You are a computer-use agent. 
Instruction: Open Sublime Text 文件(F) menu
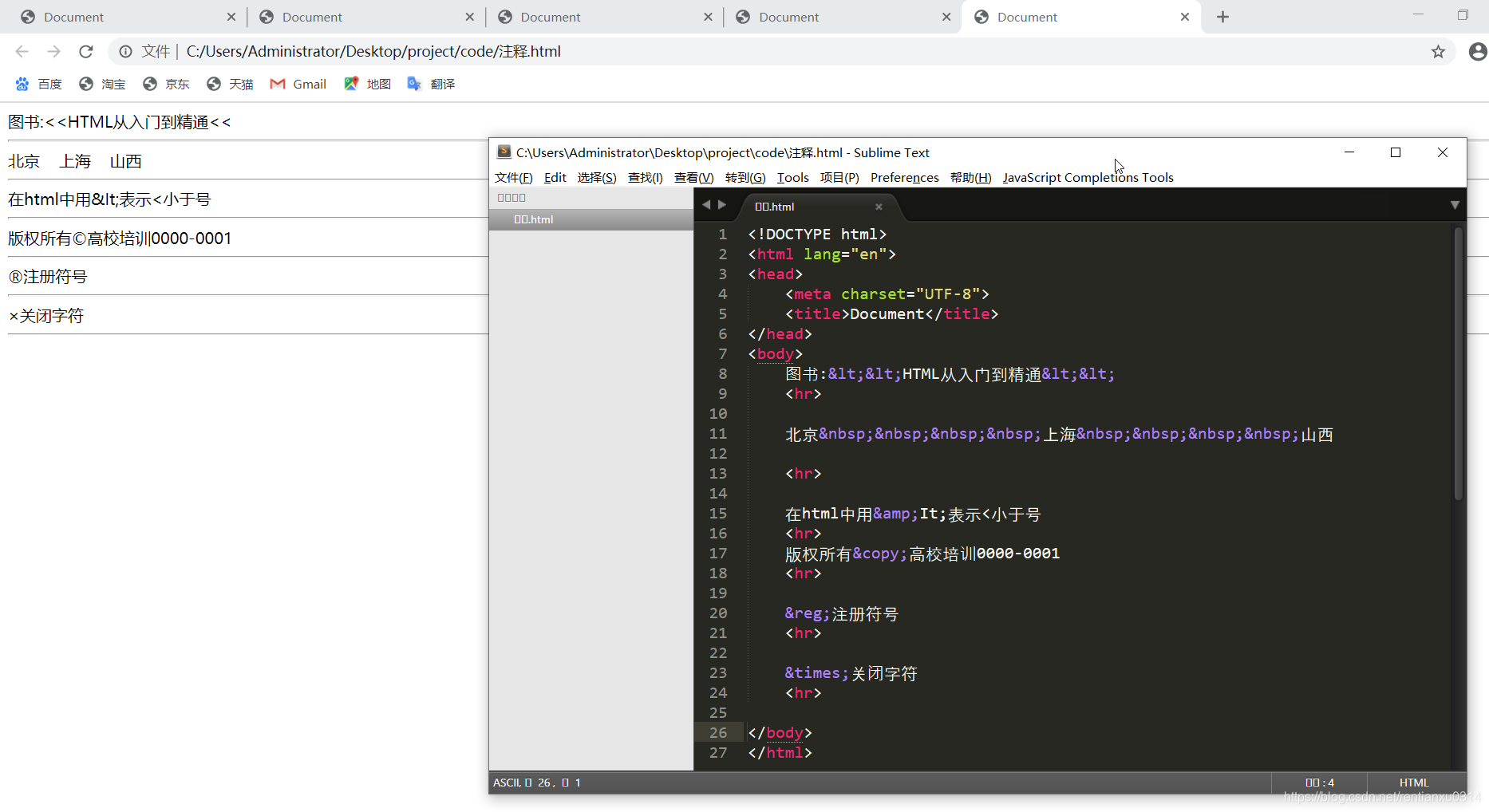tap(513, 177)
